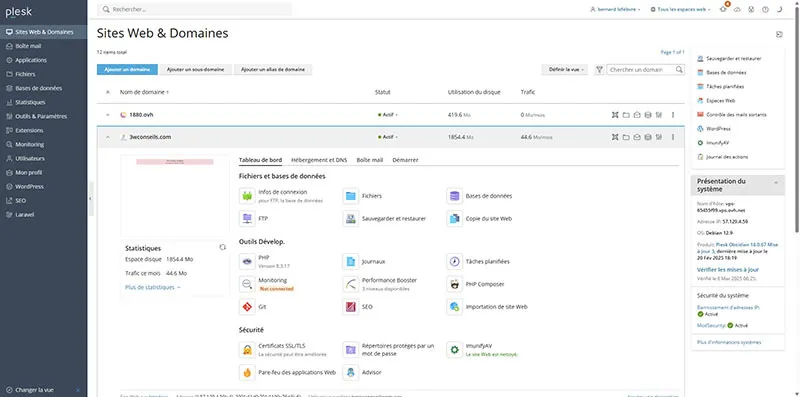Open Bases de données in the sidebar
The image size is (800, 397).
tap(38, 88)
